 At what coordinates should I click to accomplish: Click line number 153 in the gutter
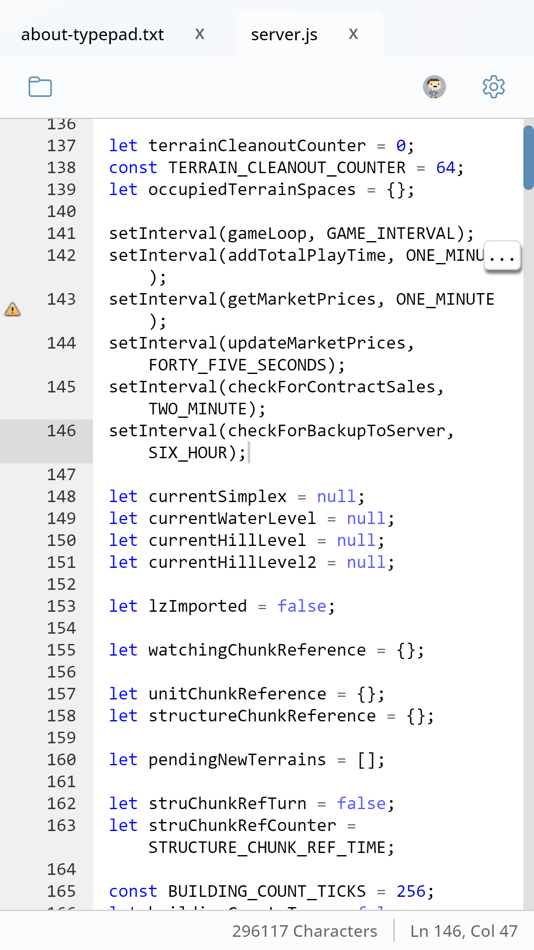61,606
